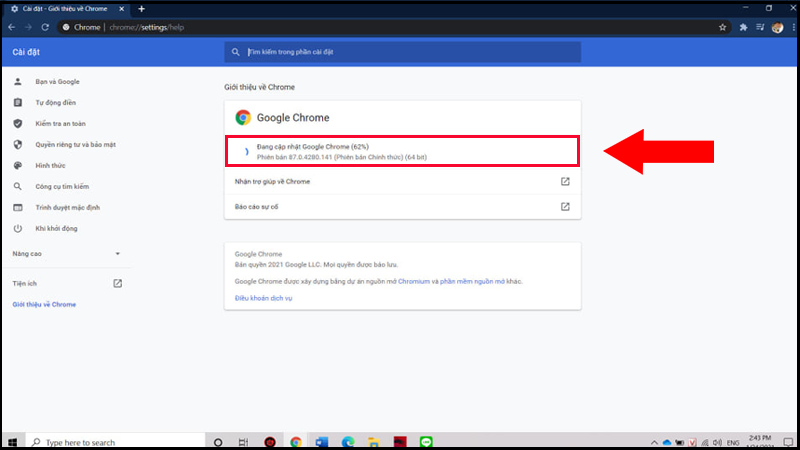Select Giới thiệu về Chrome in sidebar
The height and width of the screenshot is (450, 800).
[x=44, y=304]
